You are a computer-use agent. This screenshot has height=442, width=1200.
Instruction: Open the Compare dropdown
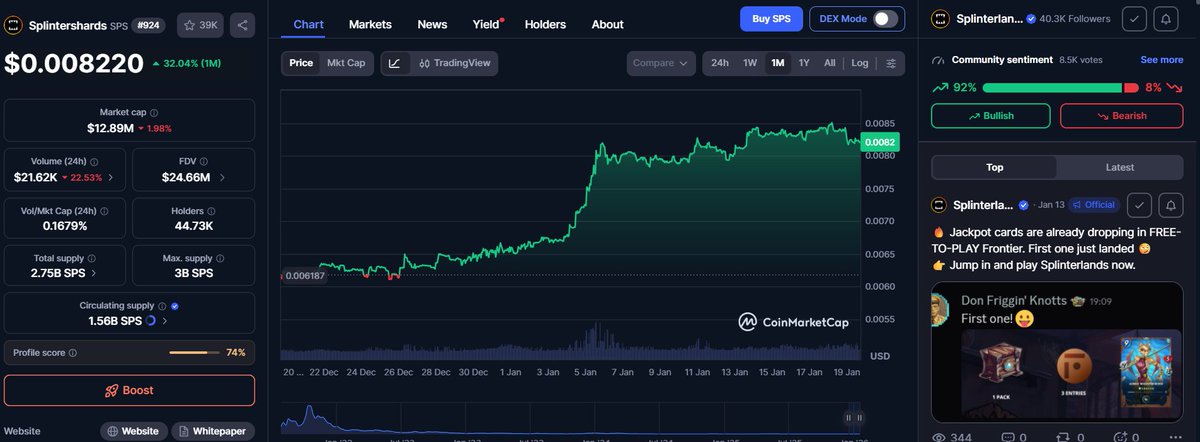[661, 63]
